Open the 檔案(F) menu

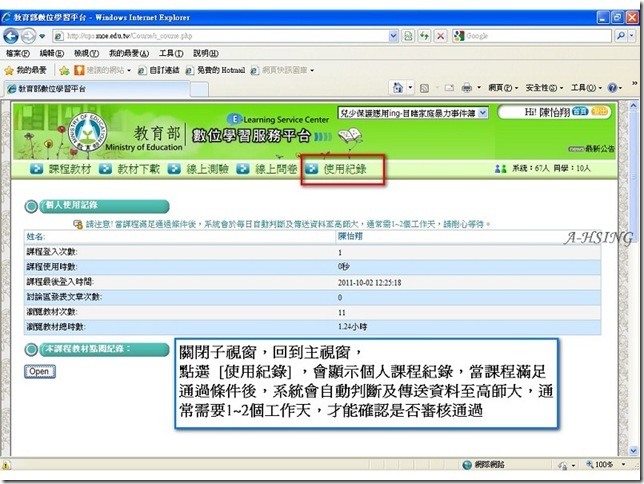[18, 53]
